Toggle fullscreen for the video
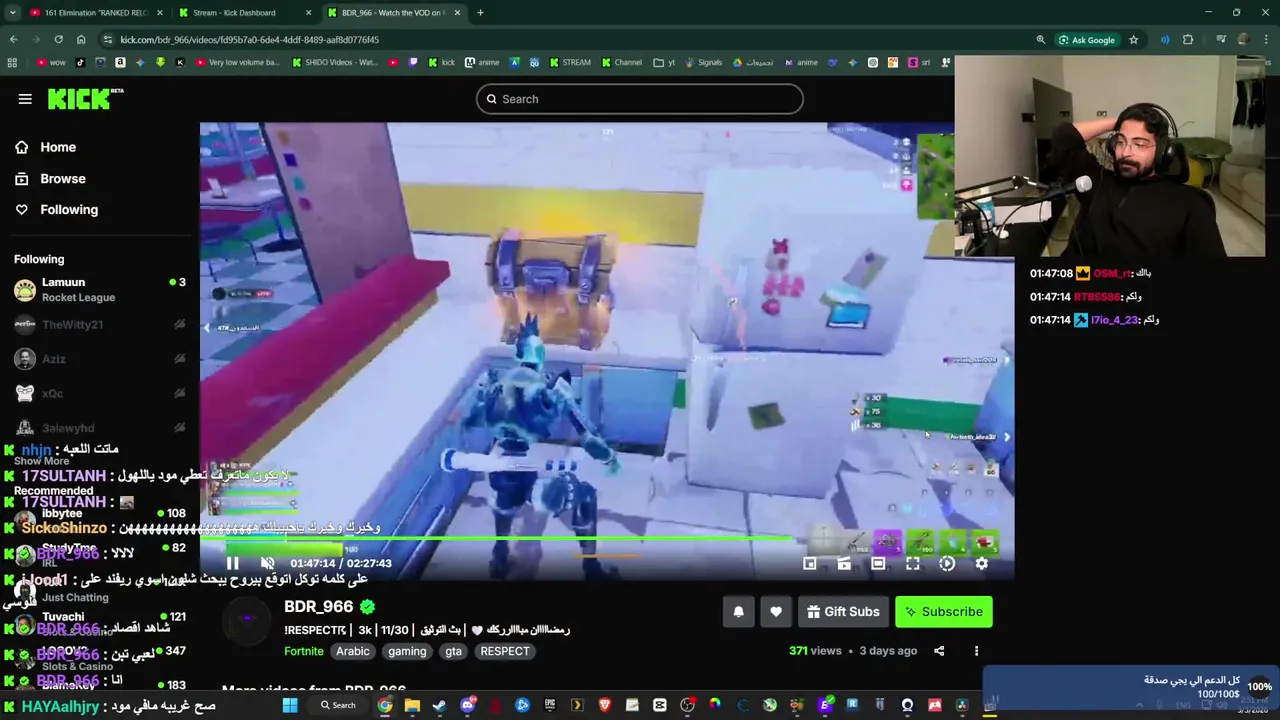The height and width of the screenshot is (720, 1280). [913, 563]
